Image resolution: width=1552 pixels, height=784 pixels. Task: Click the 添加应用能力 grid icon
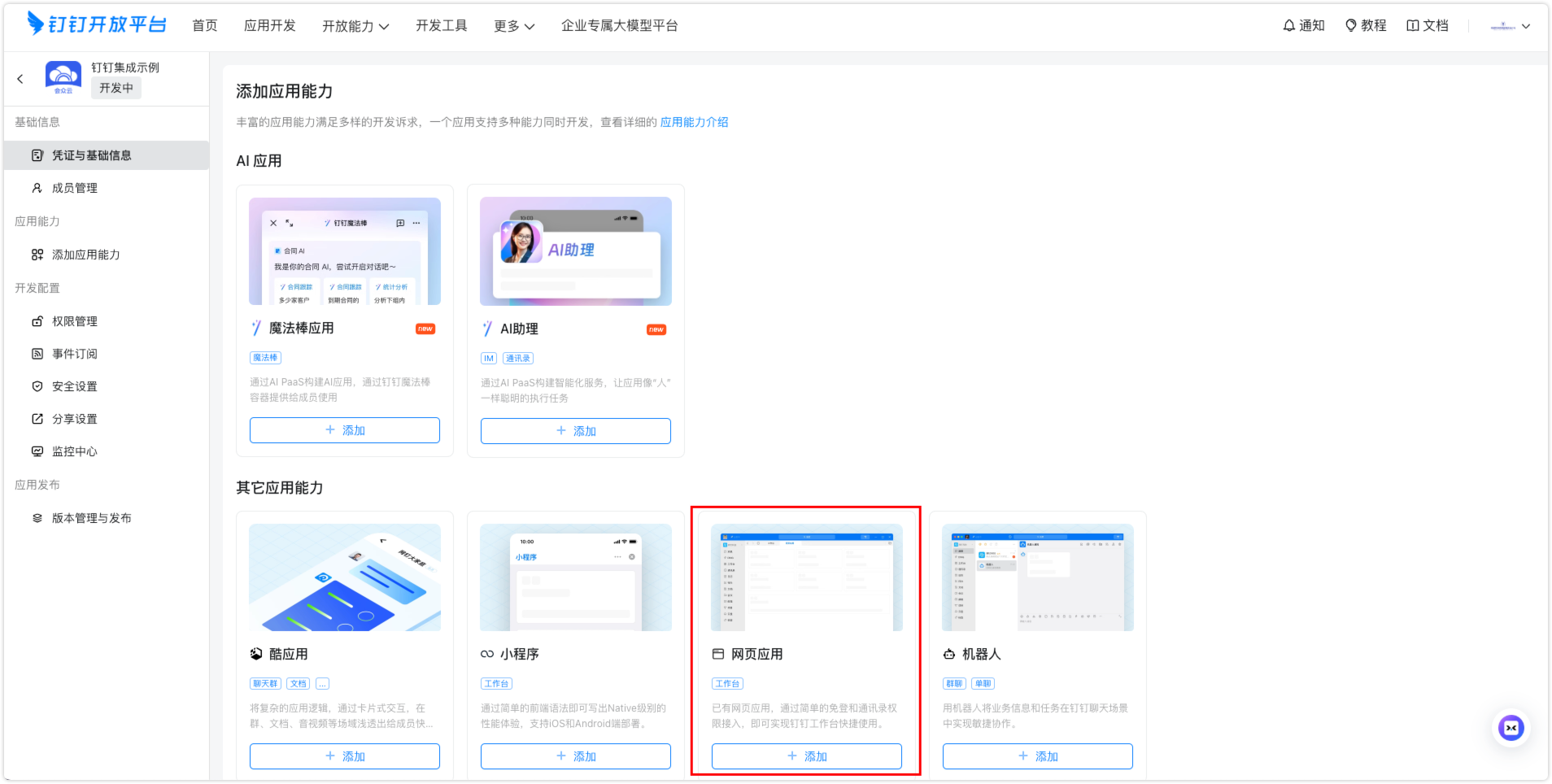[37, 255]
